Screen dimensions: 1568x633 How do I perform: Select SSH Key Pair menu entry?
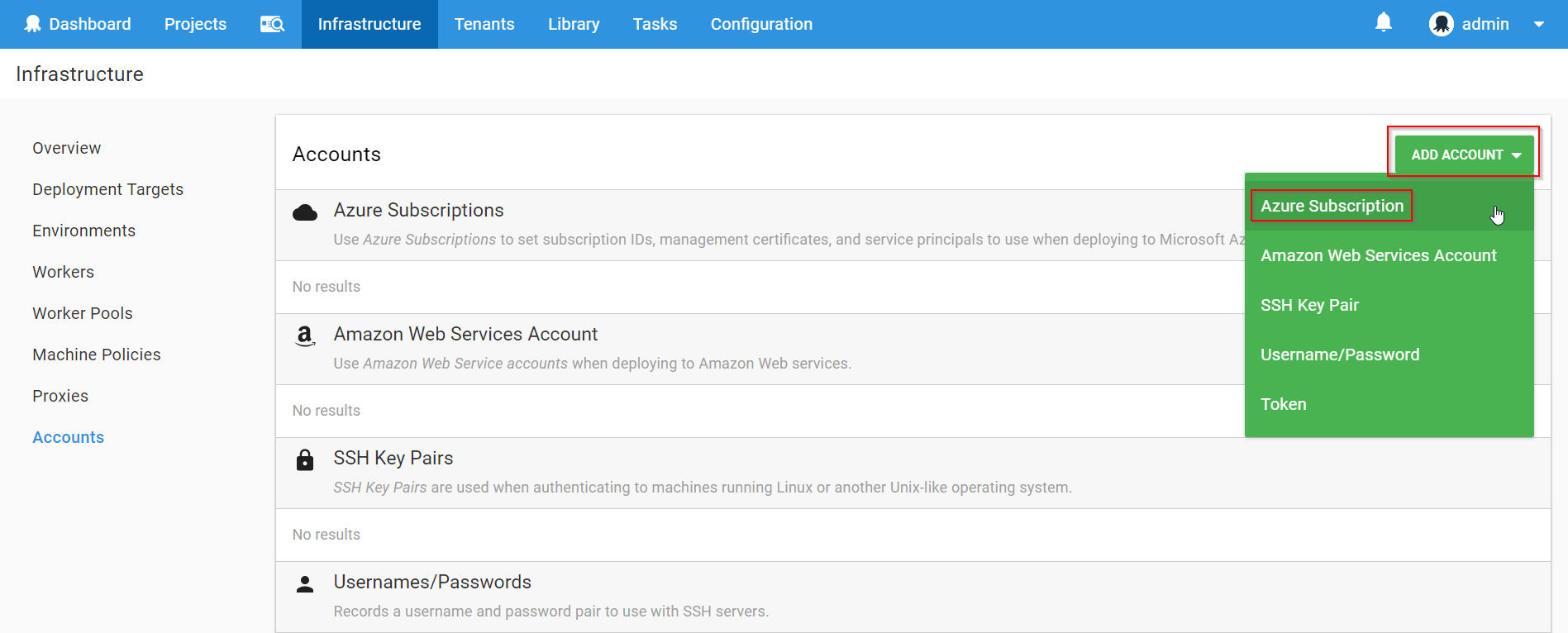(1389, 305)
